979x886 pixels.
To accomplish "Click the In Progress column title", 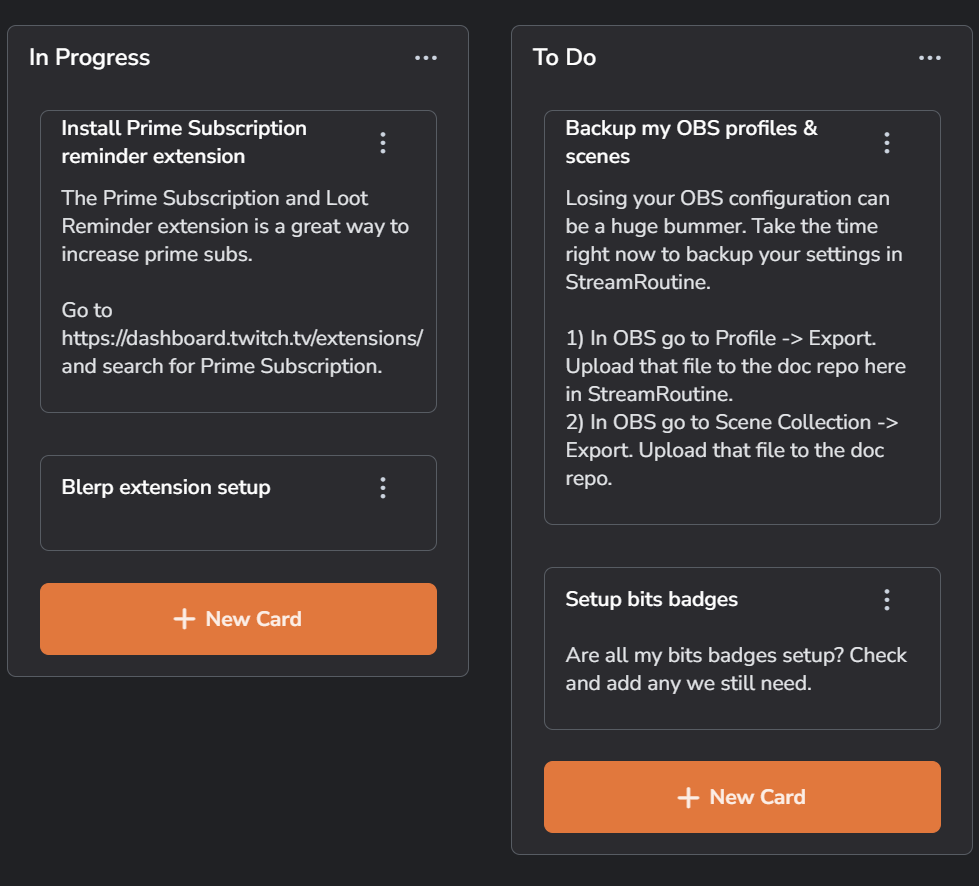I will pos(89,57).
